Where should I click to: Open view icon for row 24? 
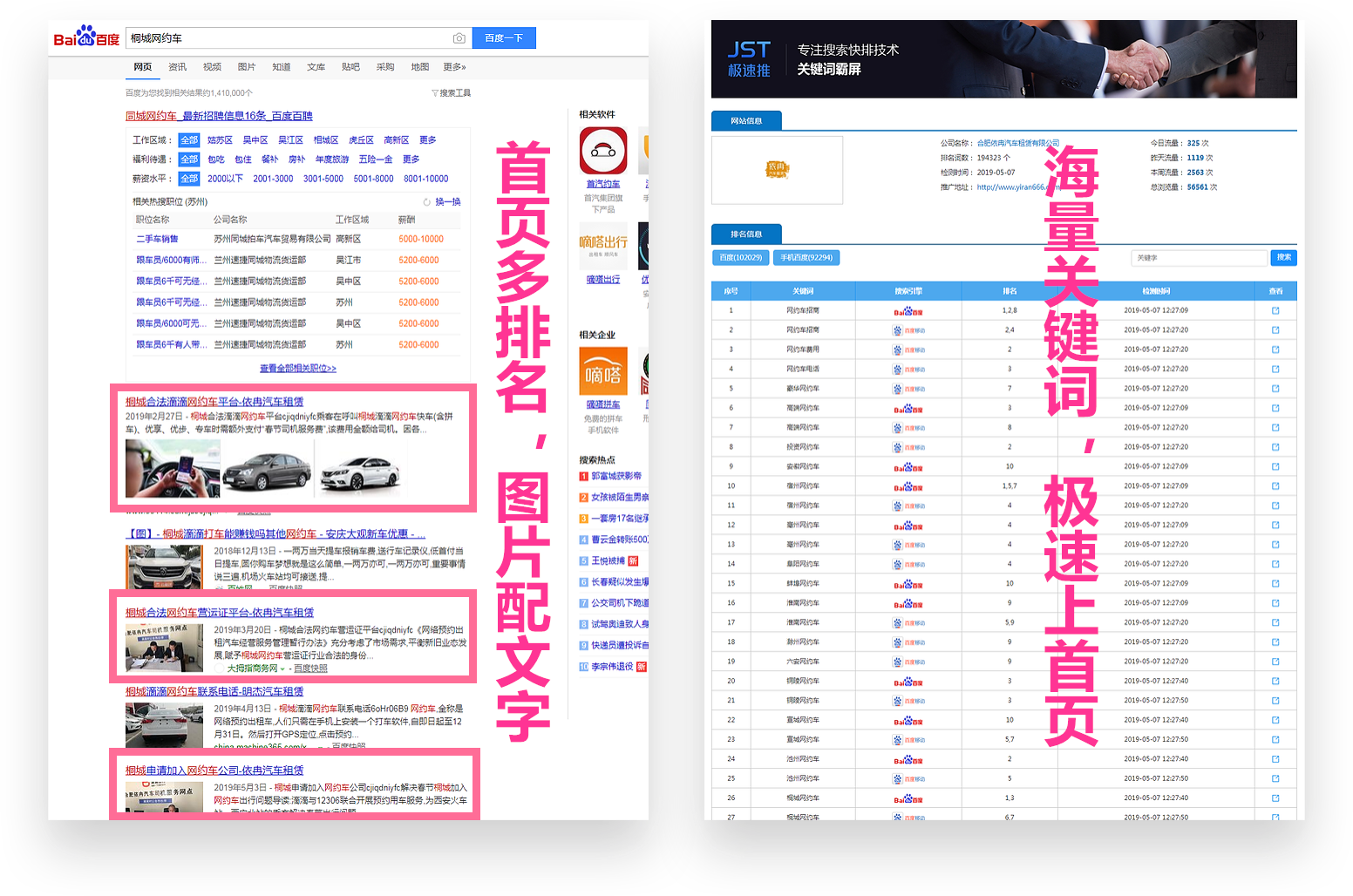(1275, 759)
